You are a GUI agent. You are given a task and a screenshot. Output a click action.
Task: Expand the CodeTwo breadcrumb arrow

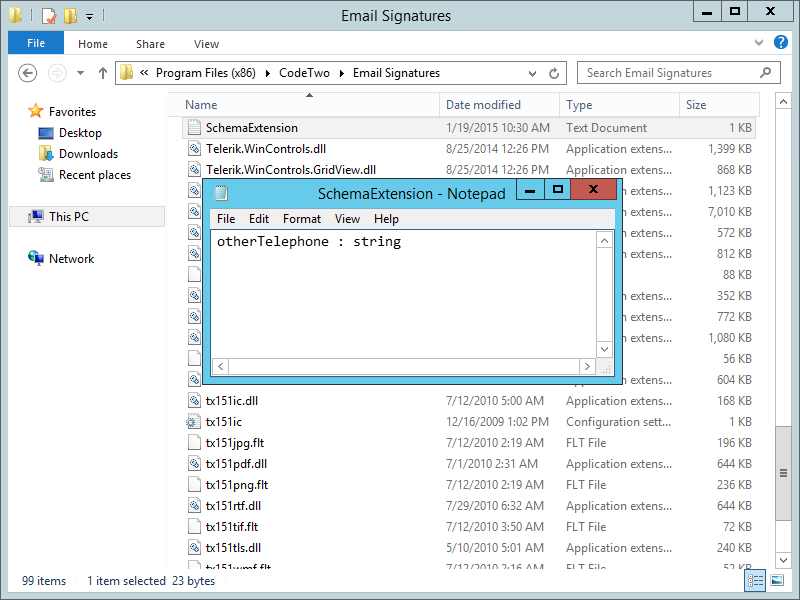tap(342, 73)
